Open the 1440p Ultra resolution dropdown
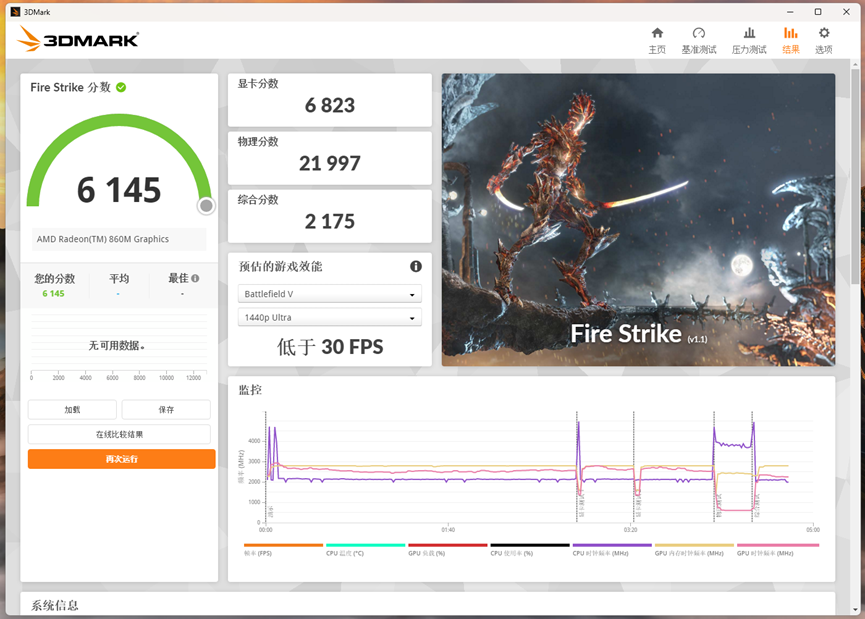This screenshot has height=619, width=865. [329, 317]
